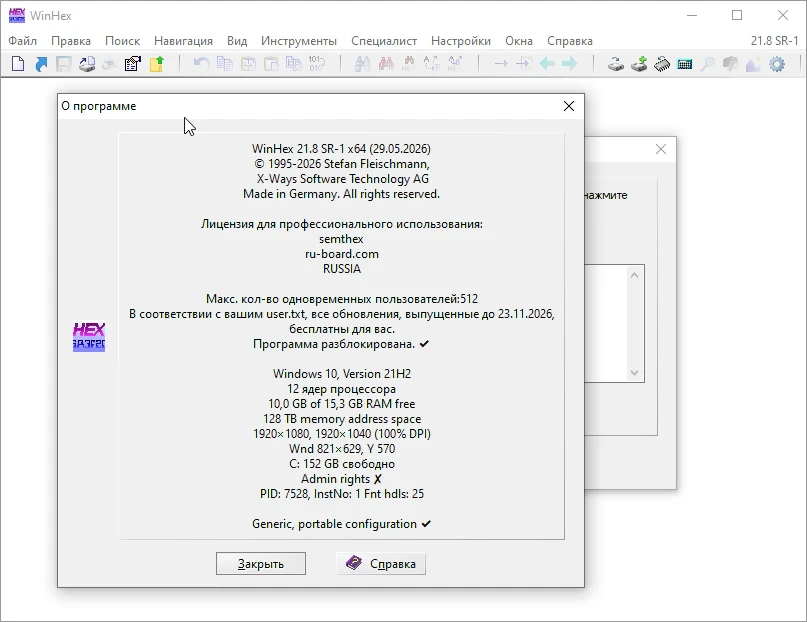Image resolution: width=807 pixels, height=622 pixels.
Task: Open the calculator icon in toolbar
Action: (685, 64)
